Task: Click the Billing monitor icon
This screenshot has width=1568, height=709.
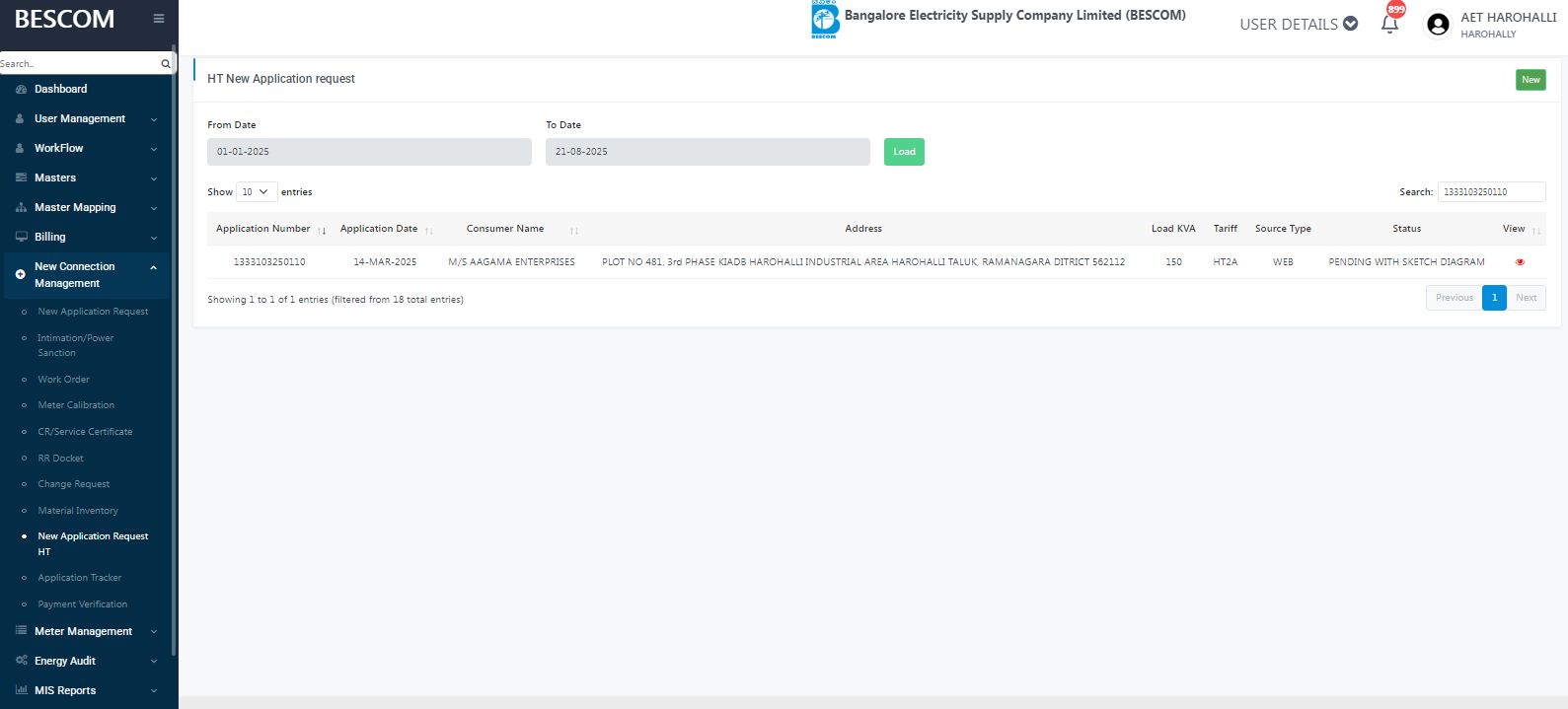Action: (x=21, y=237)
